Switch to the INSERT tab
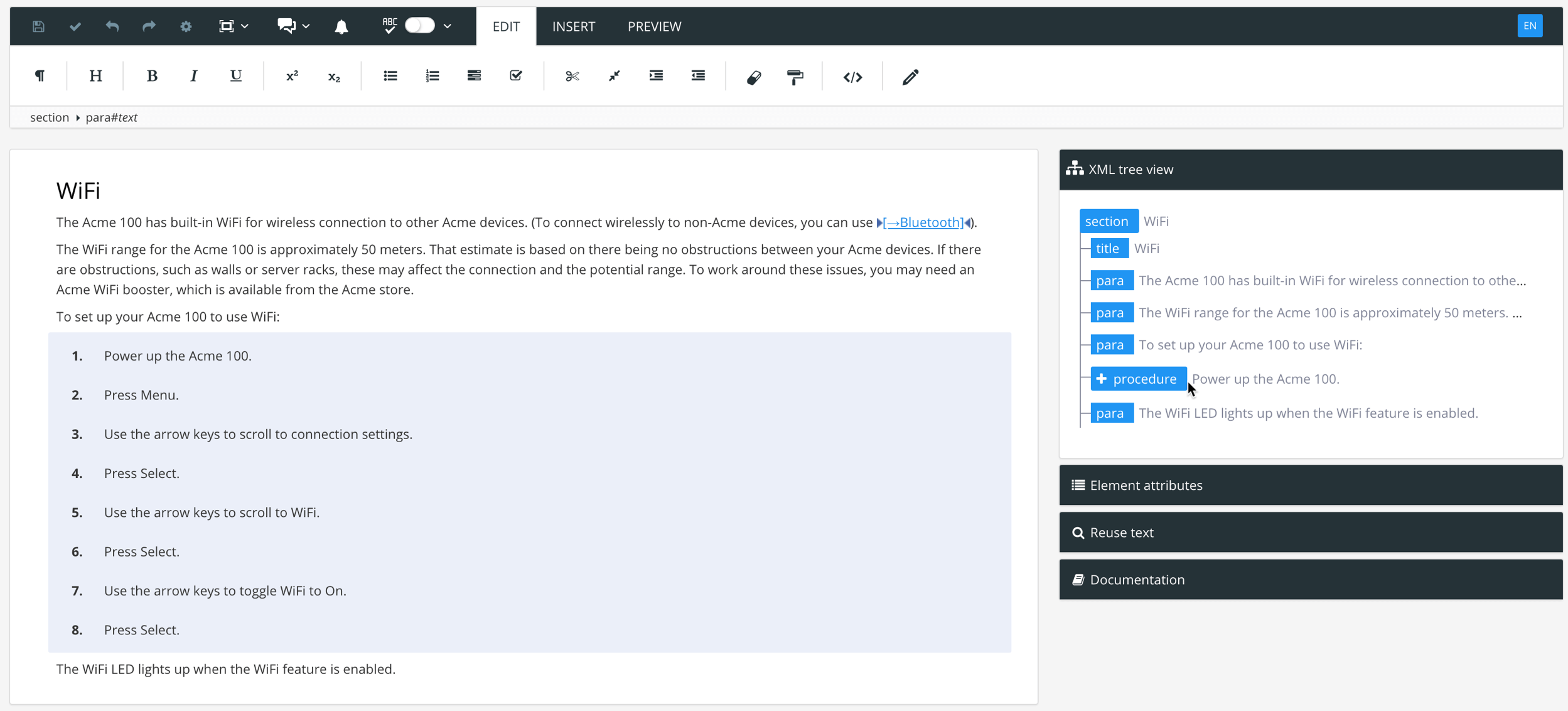 (x=573, y=26)
